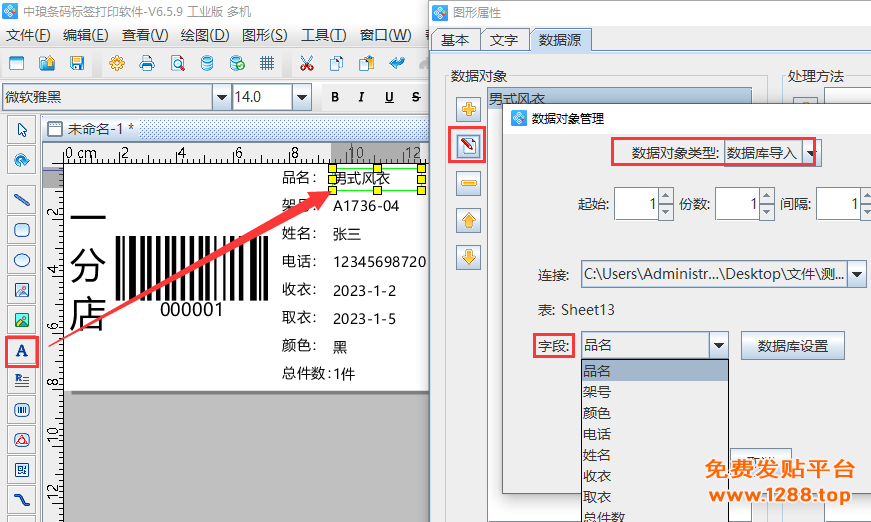Image resolution: width=871 pixels, height=522 pixels.
Task: Move data object up with arrow button
Action: pos(468,220)
